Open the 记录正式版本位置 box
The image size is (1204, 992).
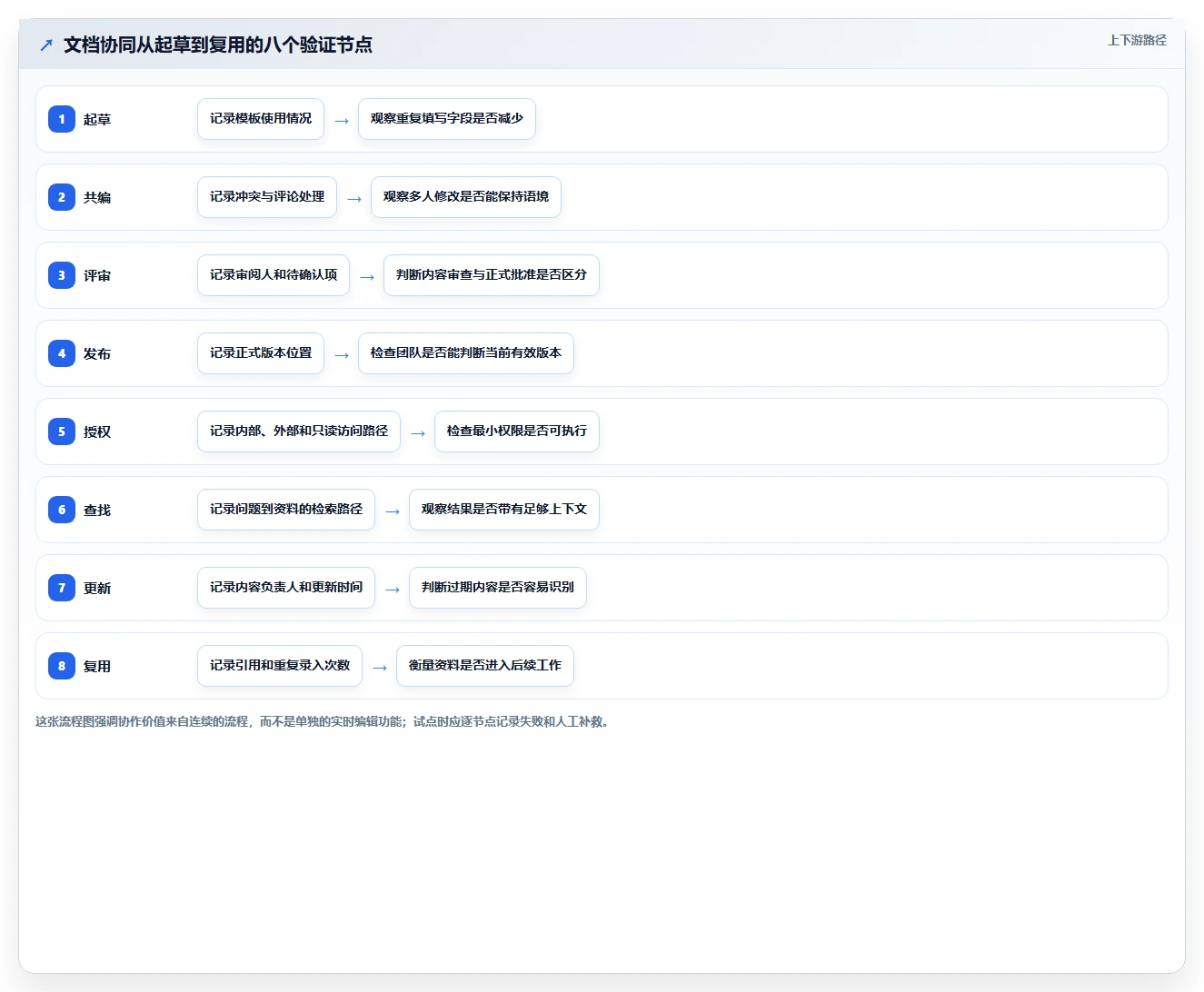pyautogui.click(x=261, y=353)
